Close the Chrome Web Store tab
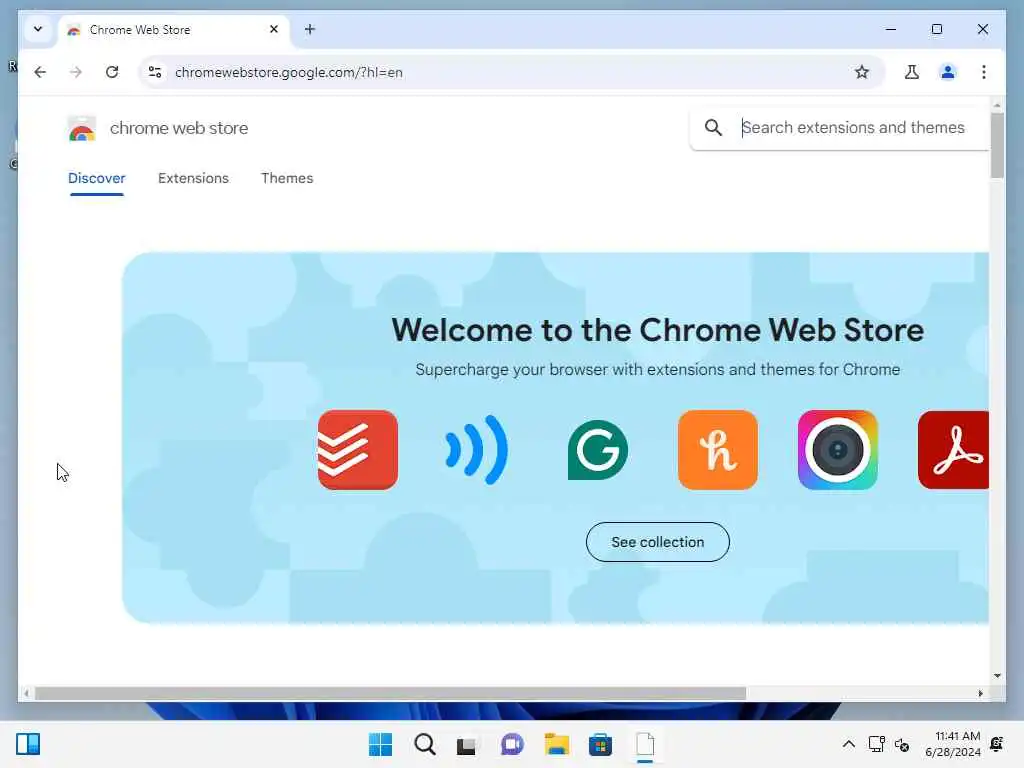 (274, 29)
